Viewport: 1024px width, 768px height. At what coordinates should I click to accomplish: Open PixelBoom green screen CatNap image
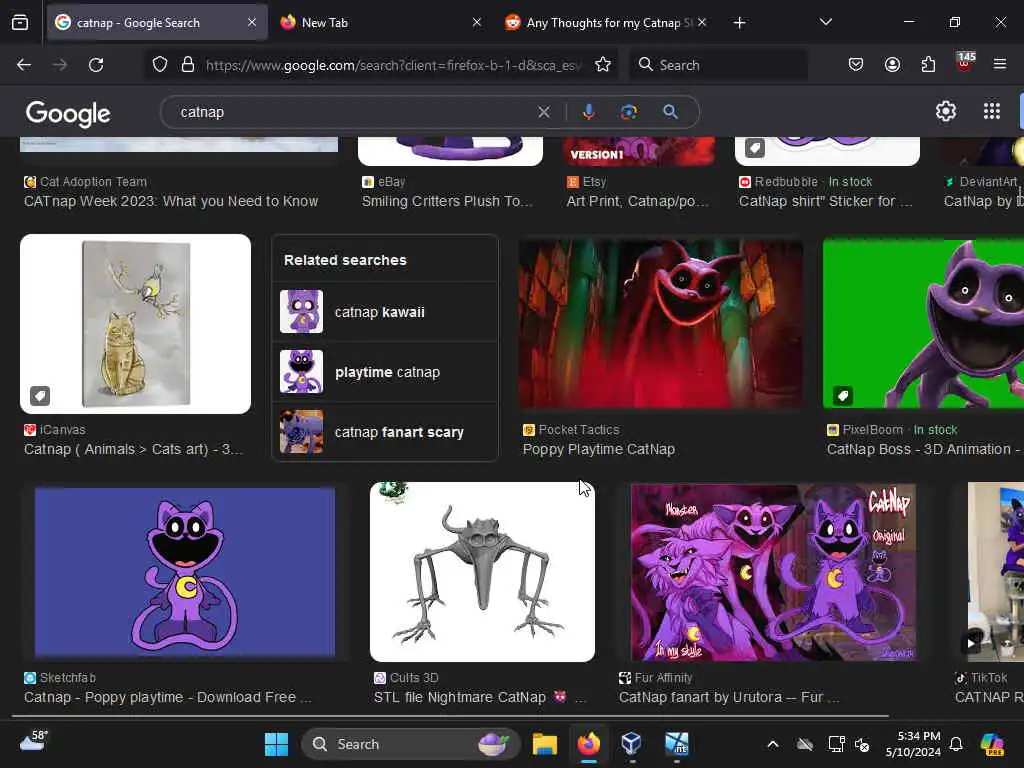pyautogui.click(x=923, y=324)
